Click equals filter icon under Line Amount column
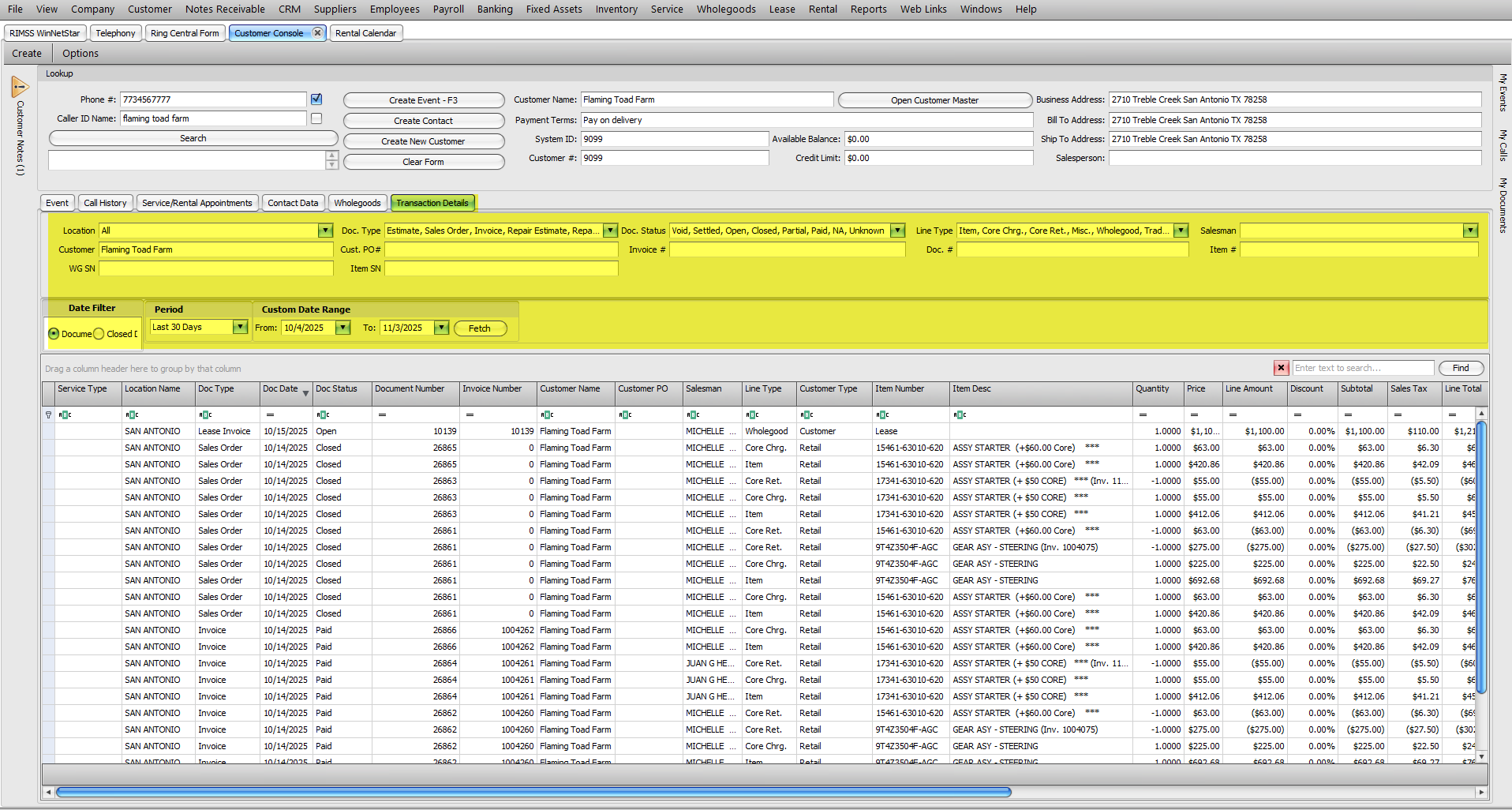This screenshot has height=810, width=1512. pyautogui.click(x=1233, y=414)
